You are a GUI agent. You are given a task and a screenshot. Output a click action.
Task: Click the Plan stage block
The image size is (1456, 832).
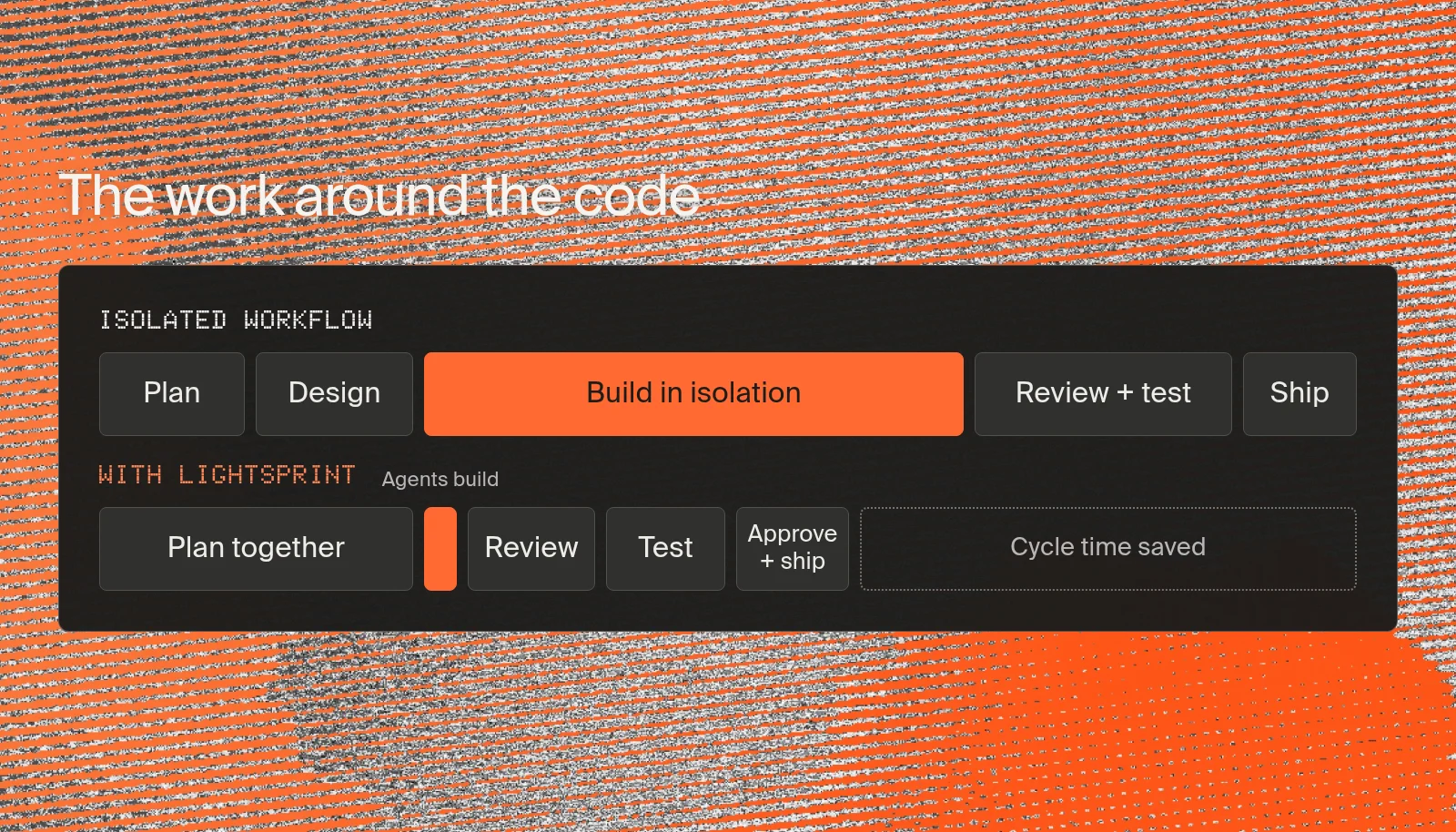(172, 394)
